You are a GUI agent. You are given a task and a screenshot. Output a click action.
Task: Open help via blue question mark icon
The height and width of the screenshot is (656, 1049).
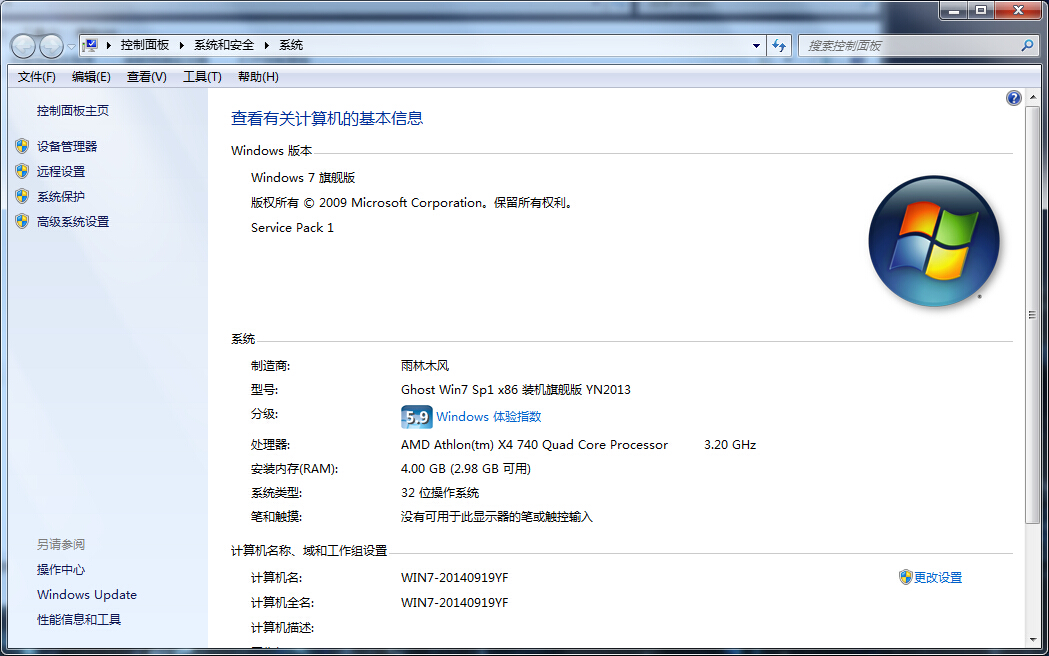coord(1014,98)
